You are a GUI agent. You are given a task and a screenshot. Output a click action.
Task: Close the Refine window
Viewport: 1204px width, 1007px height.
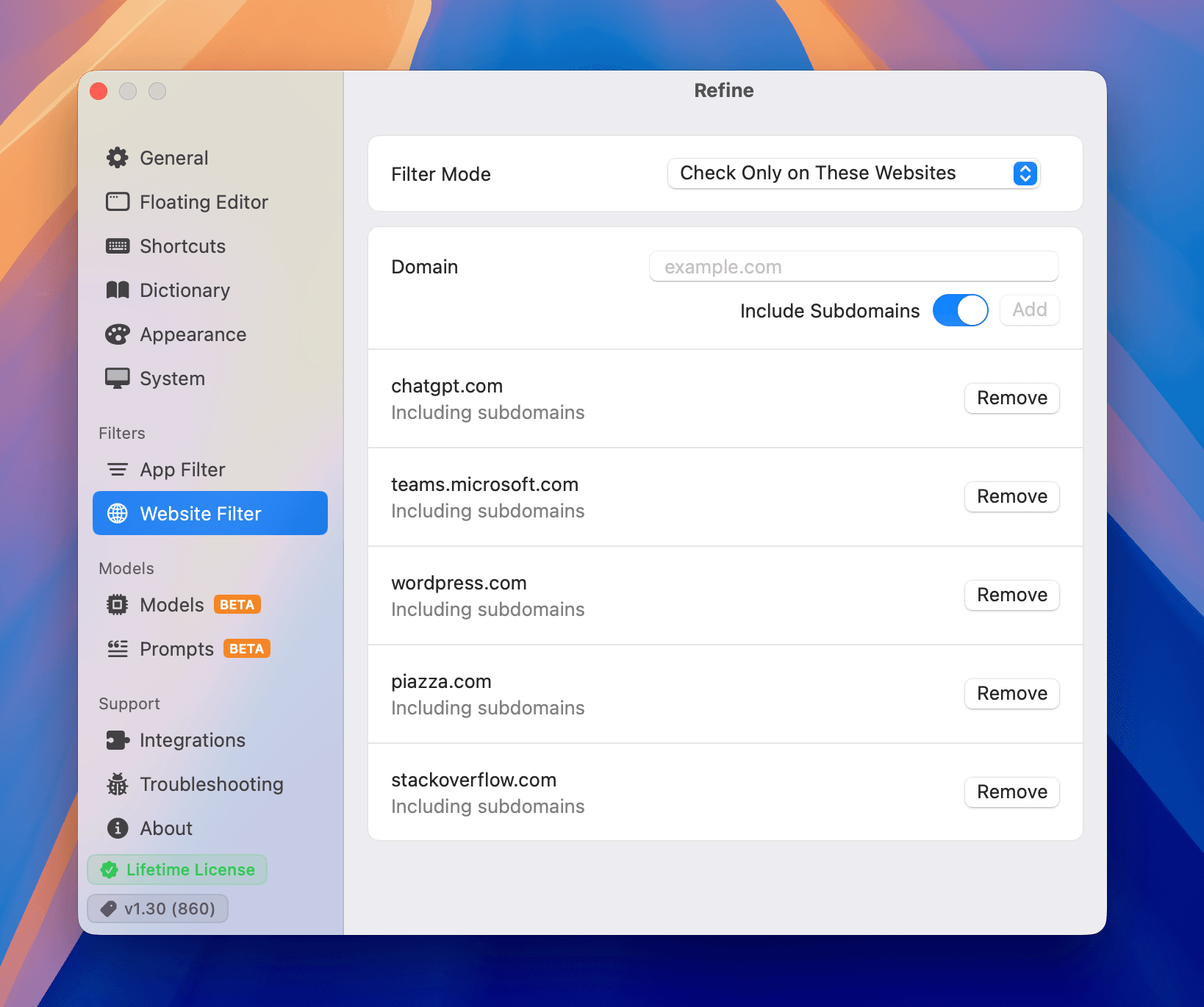tap(98, 91)
